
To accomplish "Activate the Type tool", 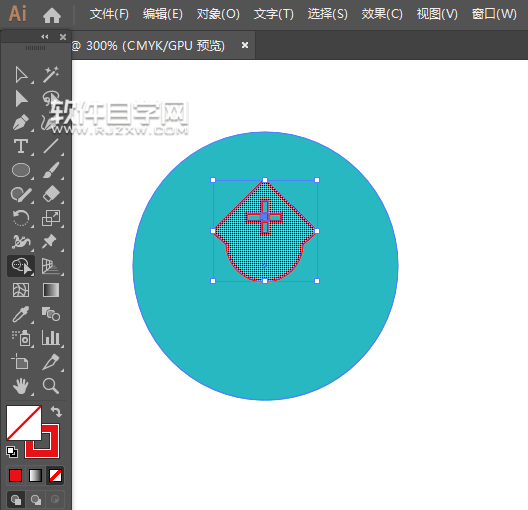I will pos(21,146).
